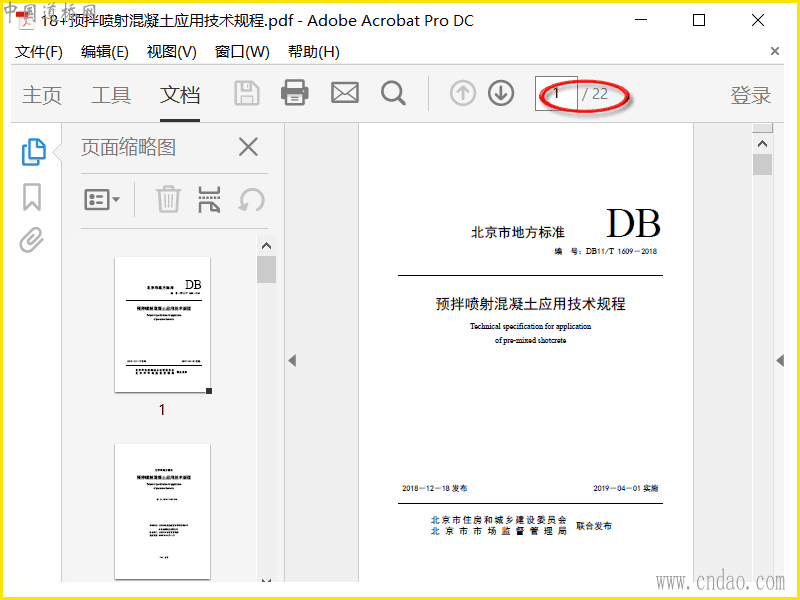Click the page layout print-range icon
The image size is (800, 600).
pos(209,199)
